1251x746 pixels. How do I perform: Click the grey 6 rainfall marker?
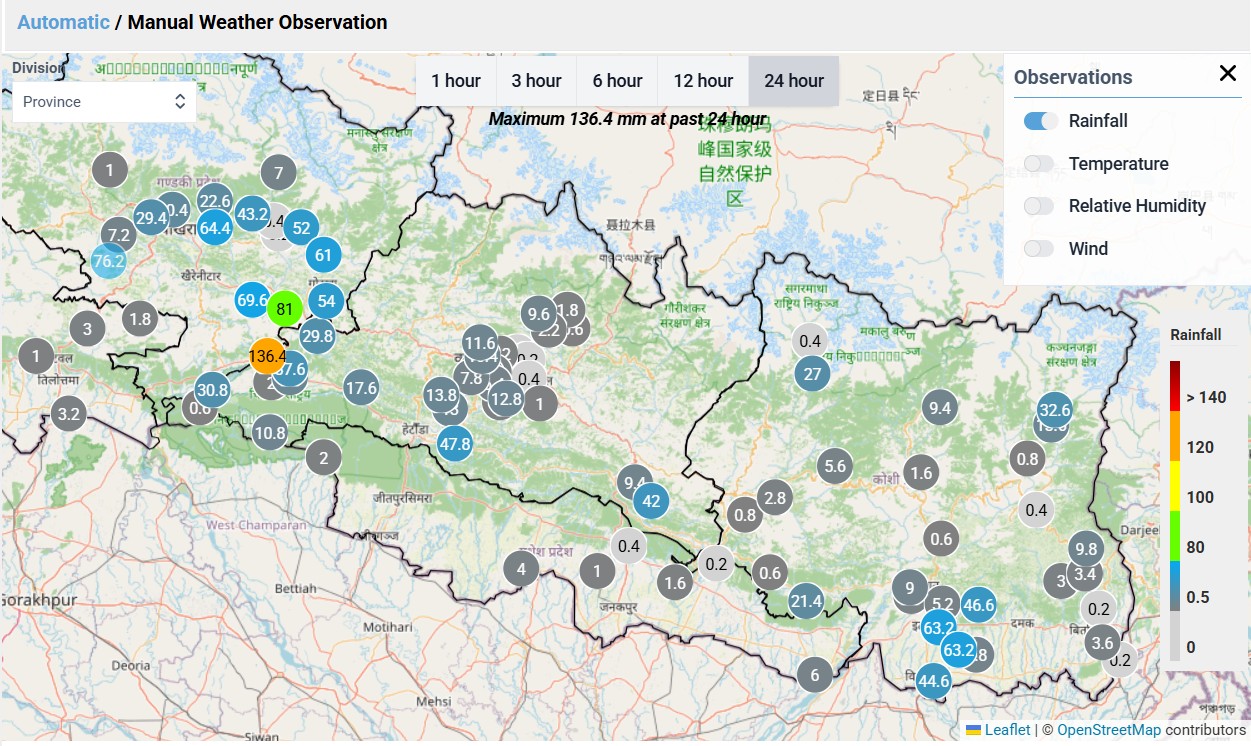(815, 675)
